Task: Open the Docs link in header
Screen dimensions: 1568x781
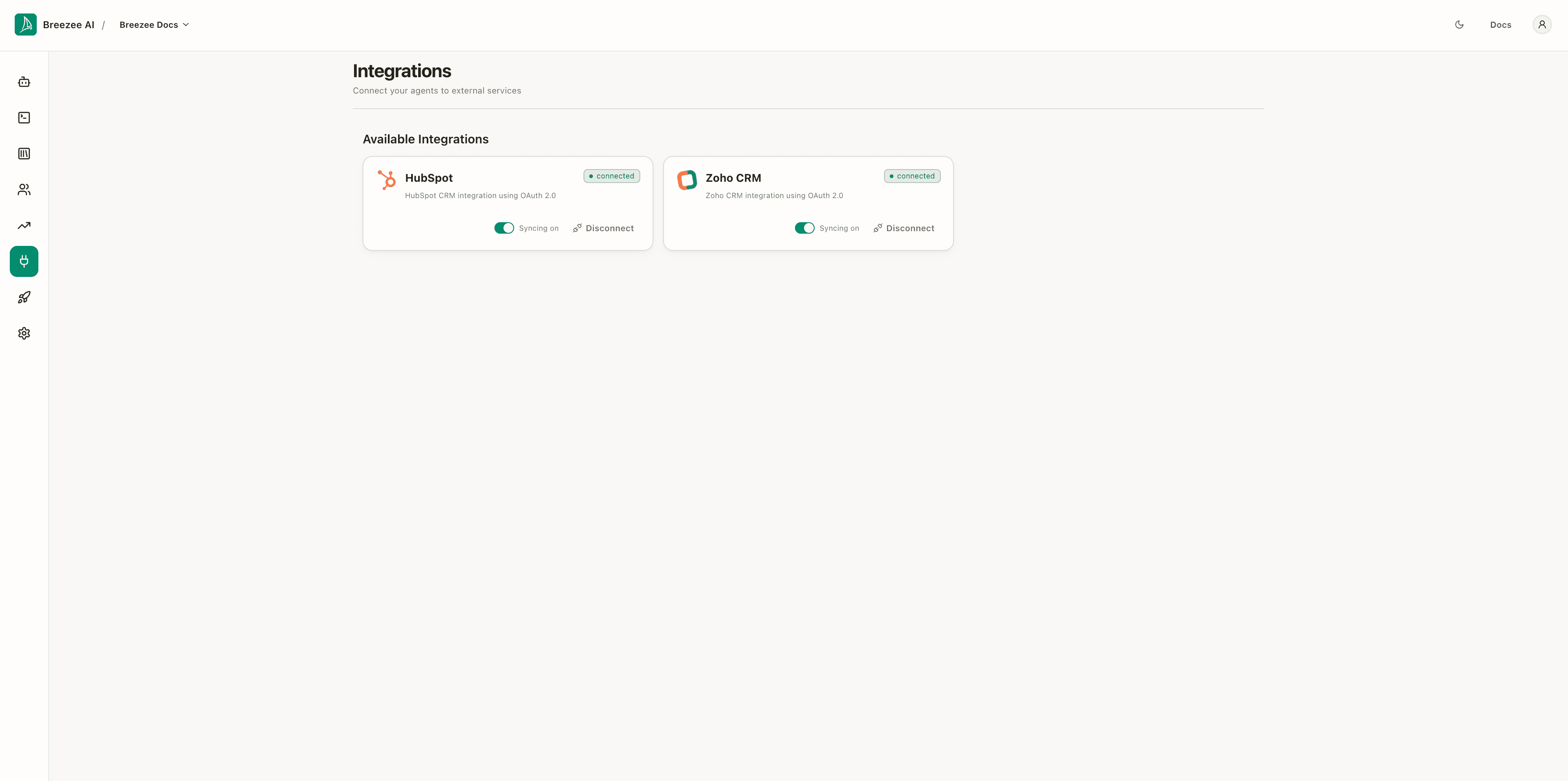Action: (1501, 25)
